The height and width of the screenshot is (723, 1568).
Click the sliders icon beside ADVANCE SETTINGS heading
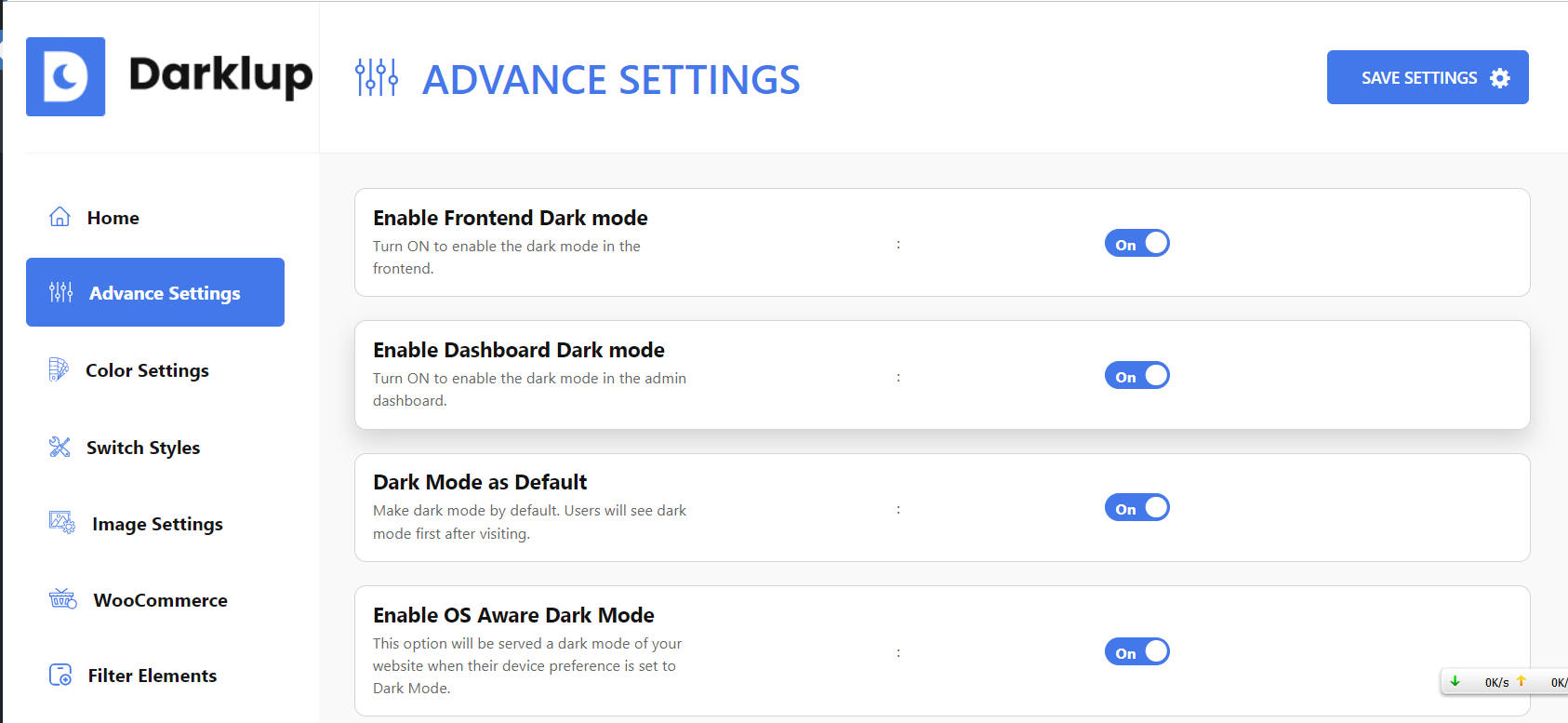tap(377, 77)
